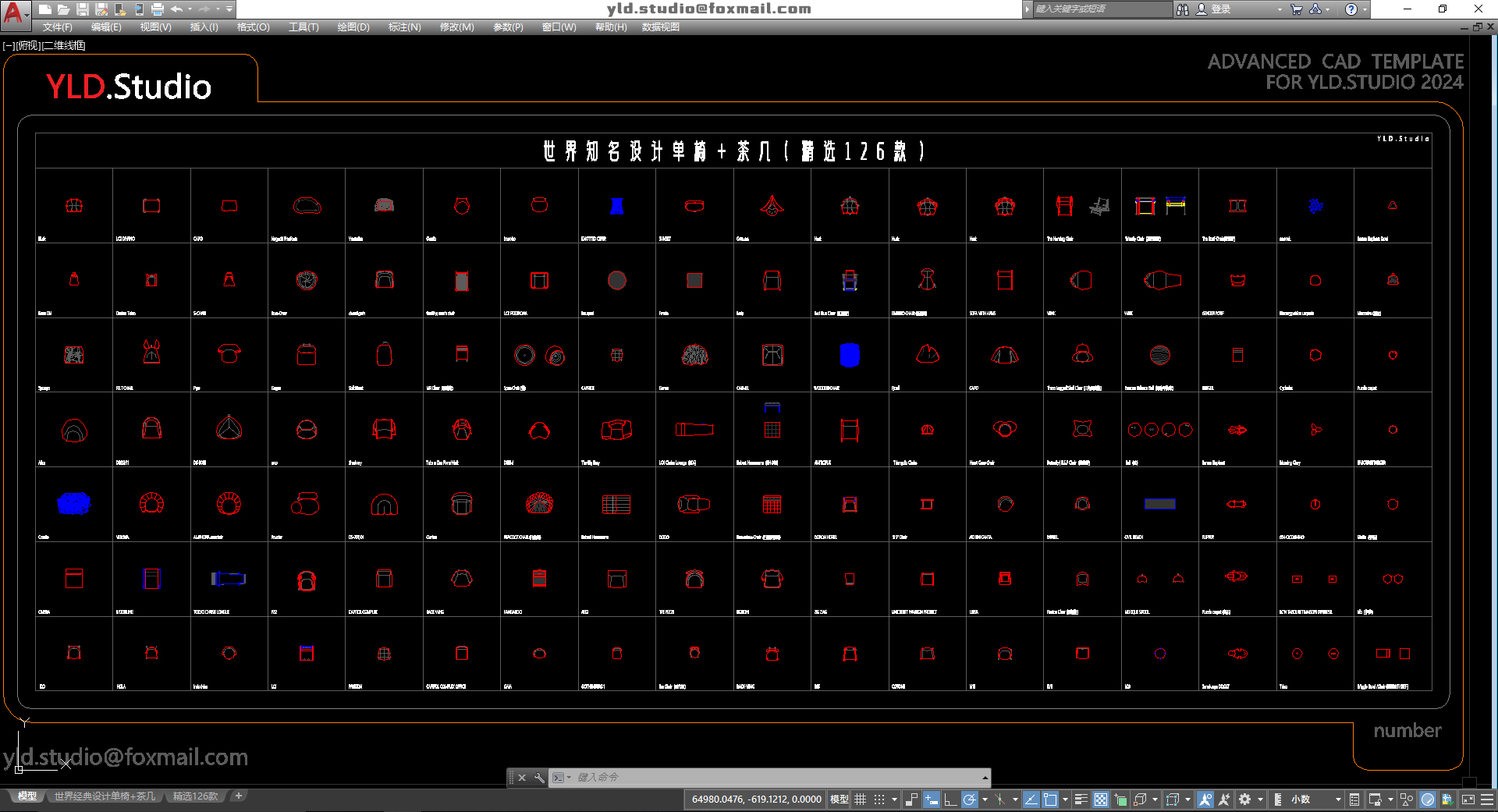Image resolution: width=1498 pixels, height=812 pixels.
Task: Click the Isolate Objects status bar icon
Action: 1406,800
